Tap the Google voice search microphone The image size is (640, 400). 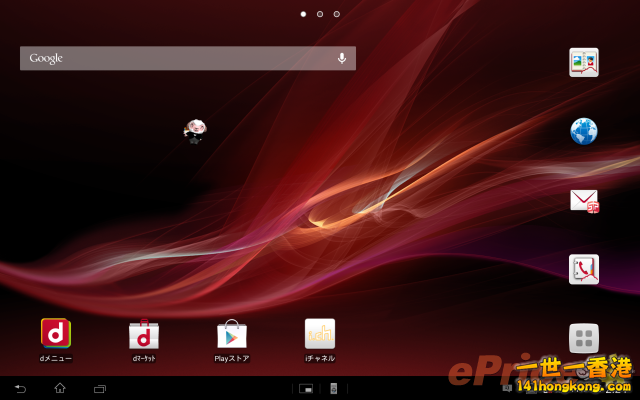point(342,58)
